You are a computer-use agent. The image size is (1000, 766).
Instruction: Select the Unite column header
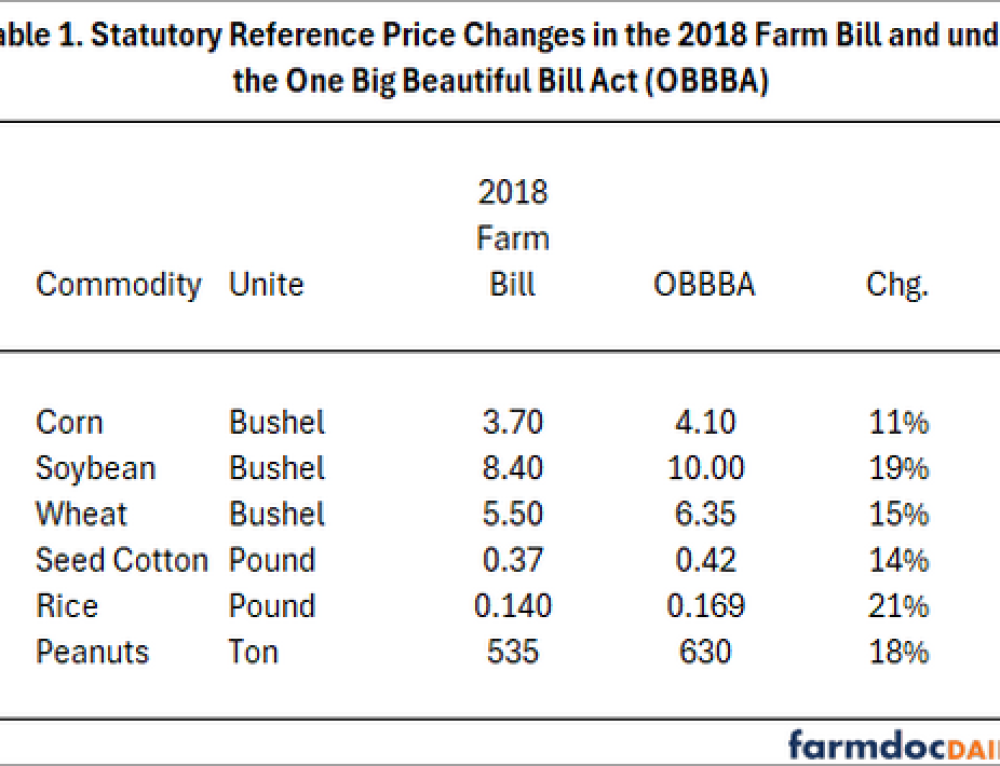[266, 285]
